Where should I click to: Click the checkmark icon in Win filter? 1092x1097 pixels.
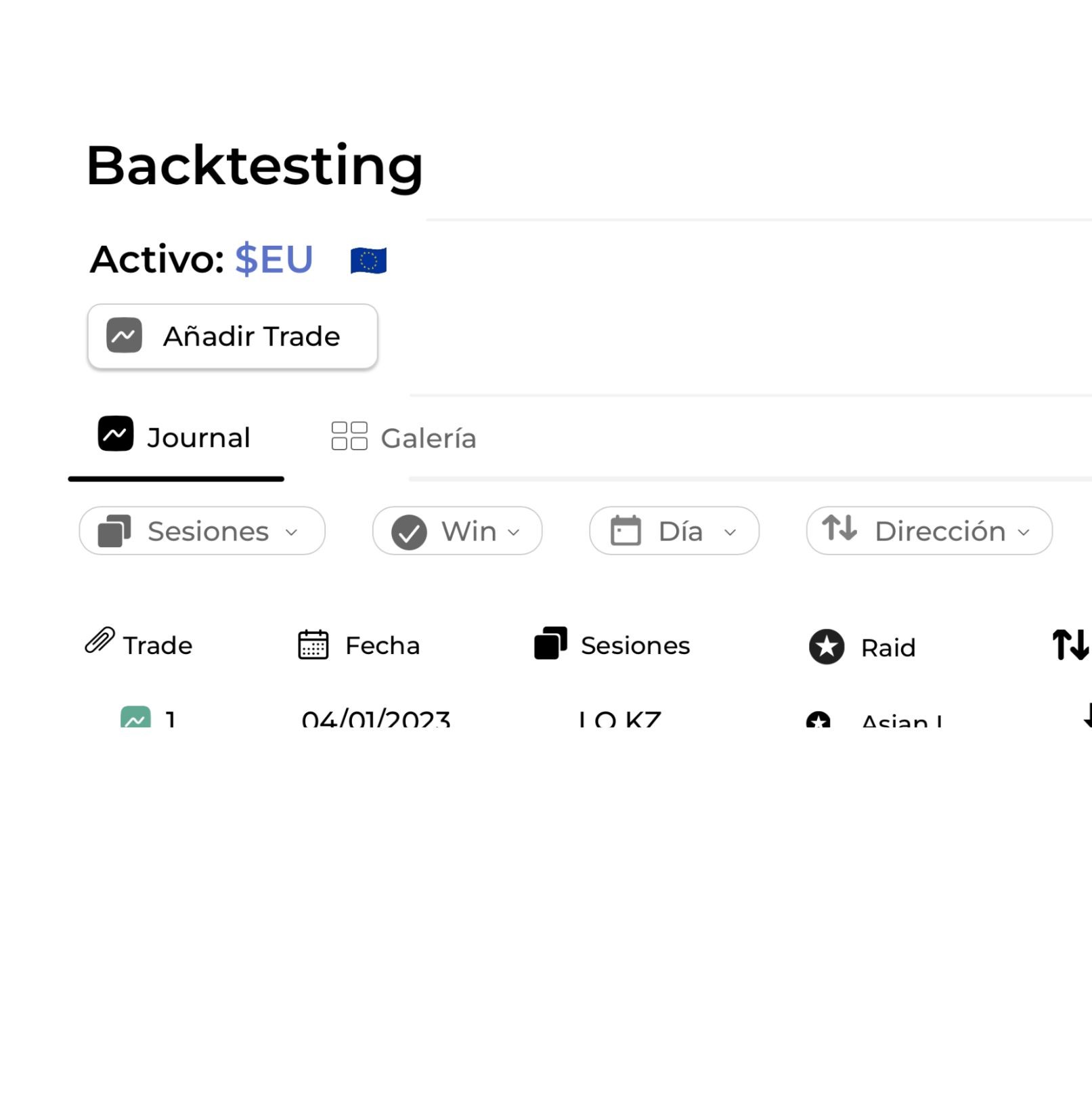pyautogui.click(x=409, y=532)
